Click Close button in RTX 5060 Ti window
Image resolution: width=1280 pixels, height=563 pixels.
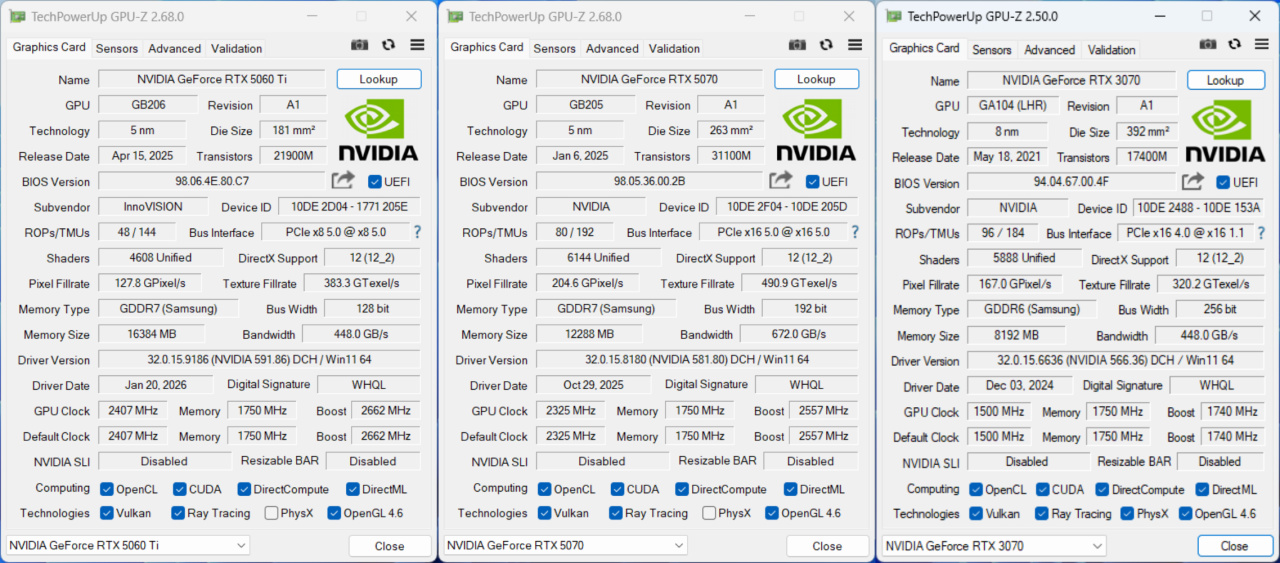point(389,545)
